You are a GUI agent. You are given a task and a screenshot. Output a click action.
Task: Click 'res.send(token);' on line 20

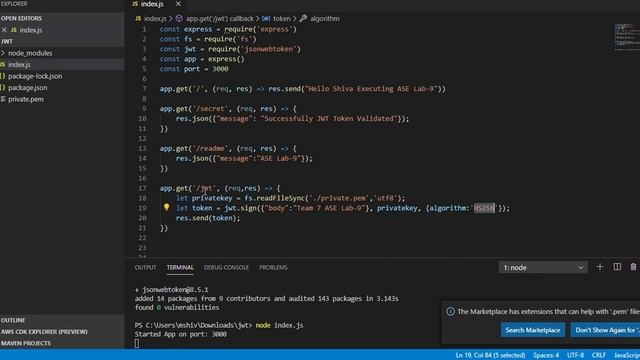click(208, 218)
